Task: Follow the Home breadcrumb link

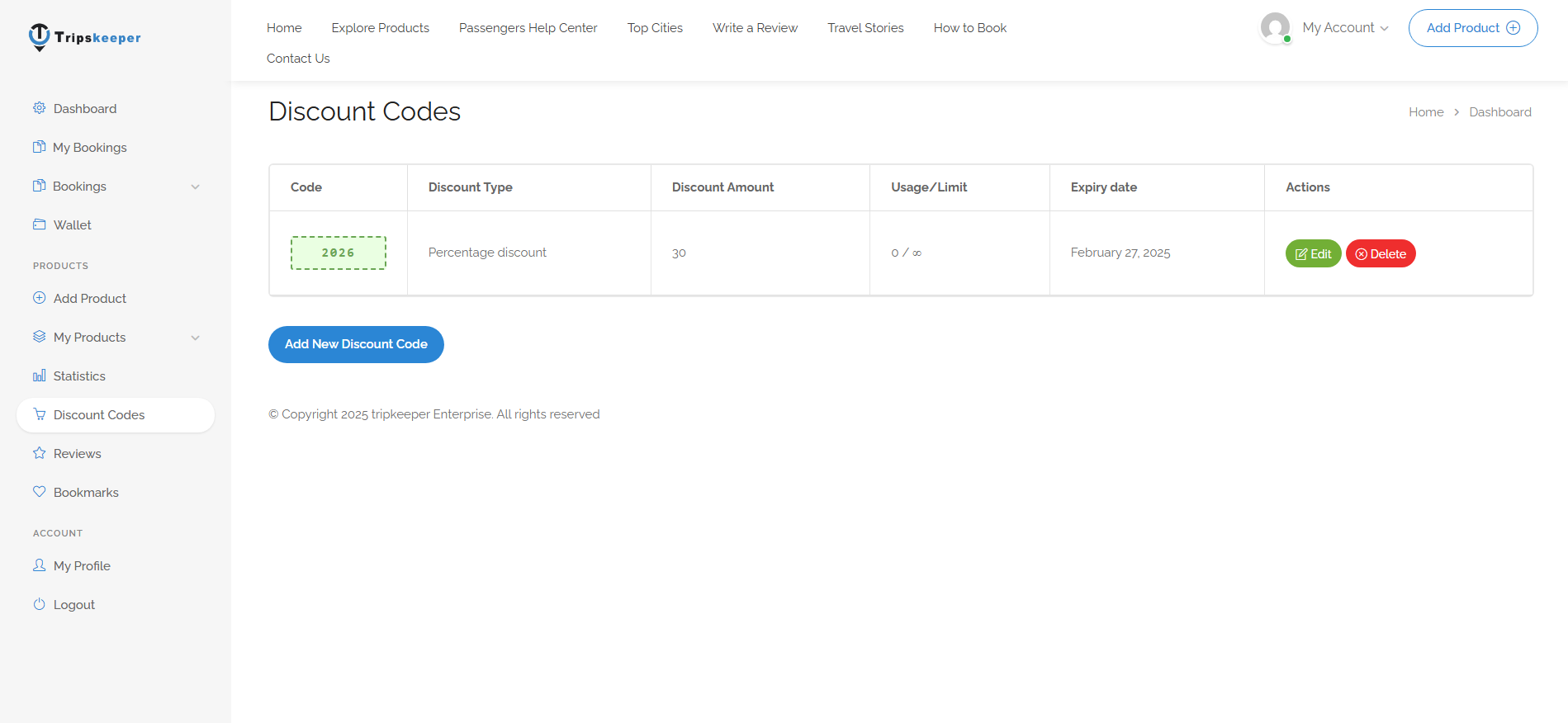Action: pyautogui.click(x=1426, y=112)
